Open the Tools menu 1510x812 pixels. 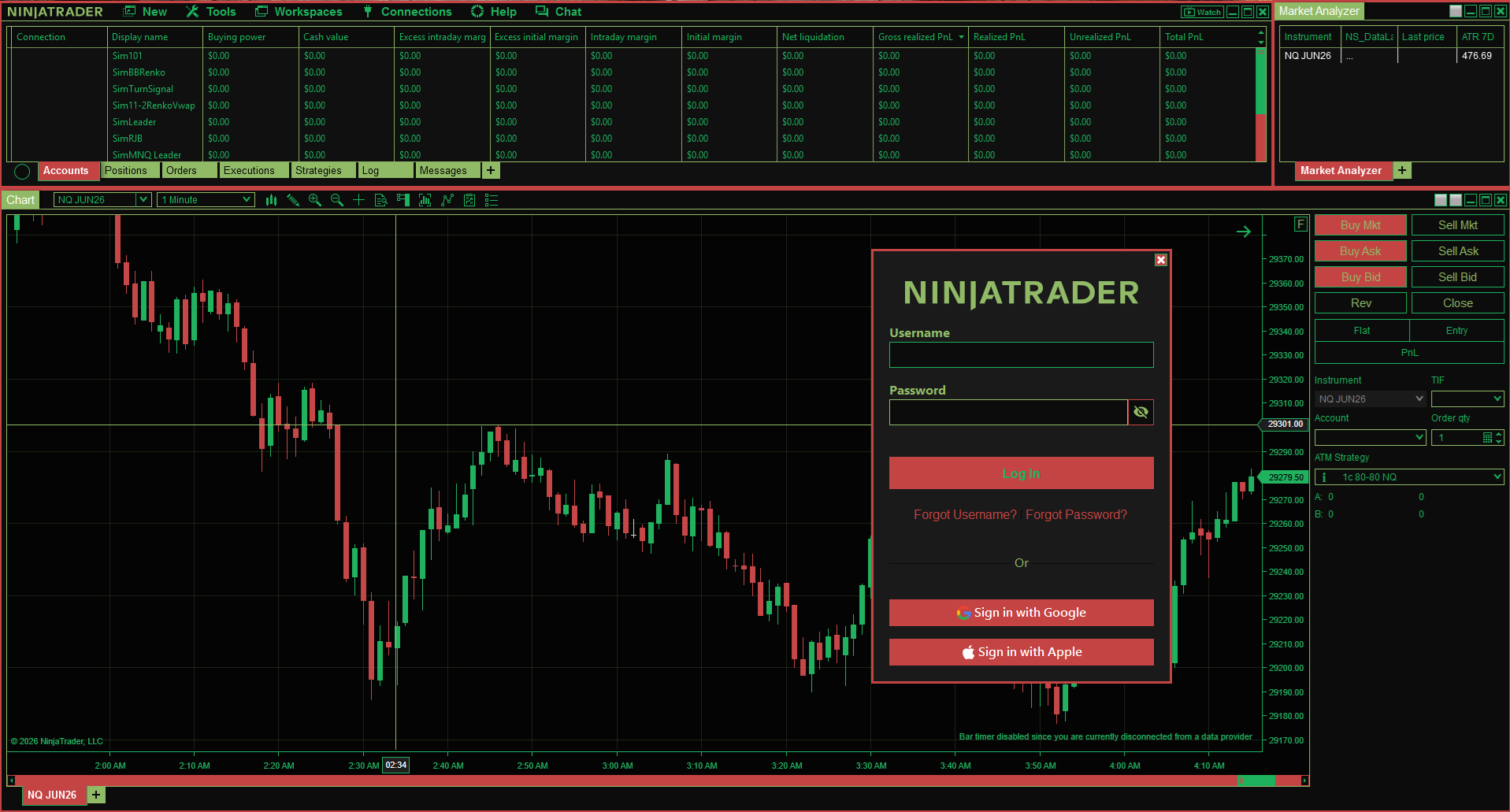pyautogui.click(x=211, y=12)
